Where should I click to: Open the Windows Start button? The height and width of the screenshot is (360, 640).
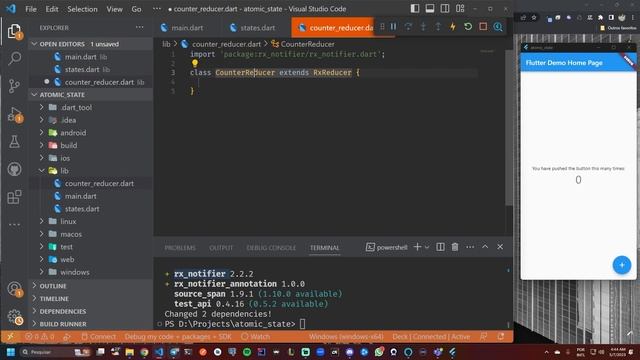coord(11,352)
